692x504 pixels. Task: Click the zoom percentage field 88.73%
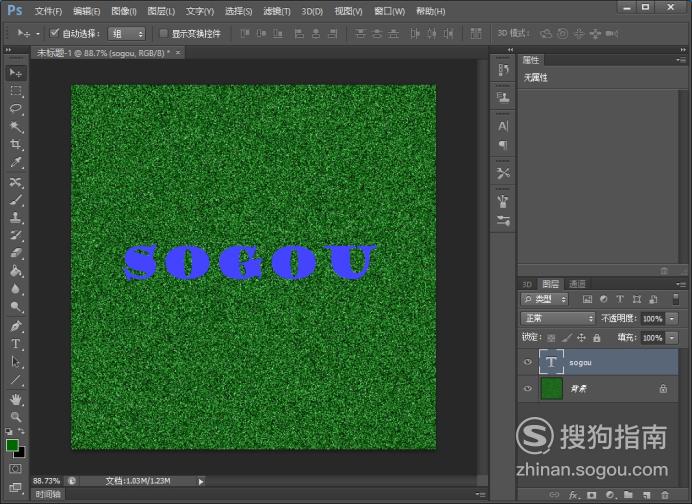click(46, 481)
